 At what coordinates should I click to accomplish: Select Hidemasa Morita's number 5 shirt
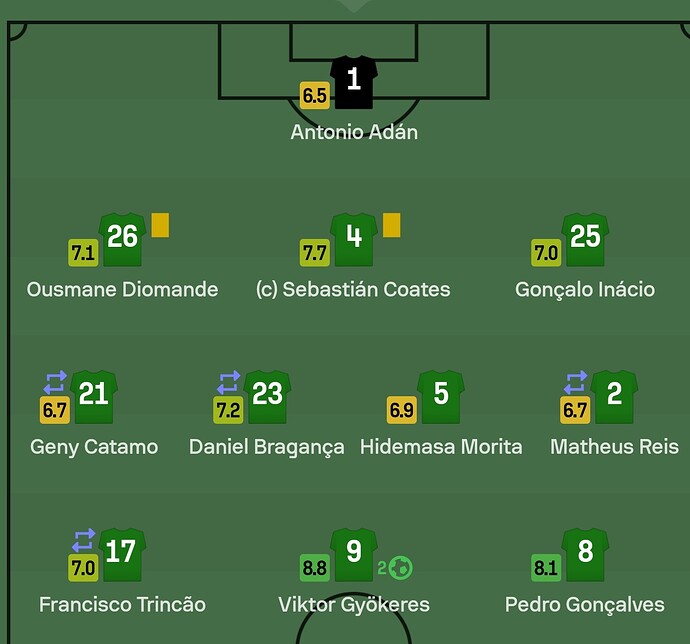coord(441,397)
